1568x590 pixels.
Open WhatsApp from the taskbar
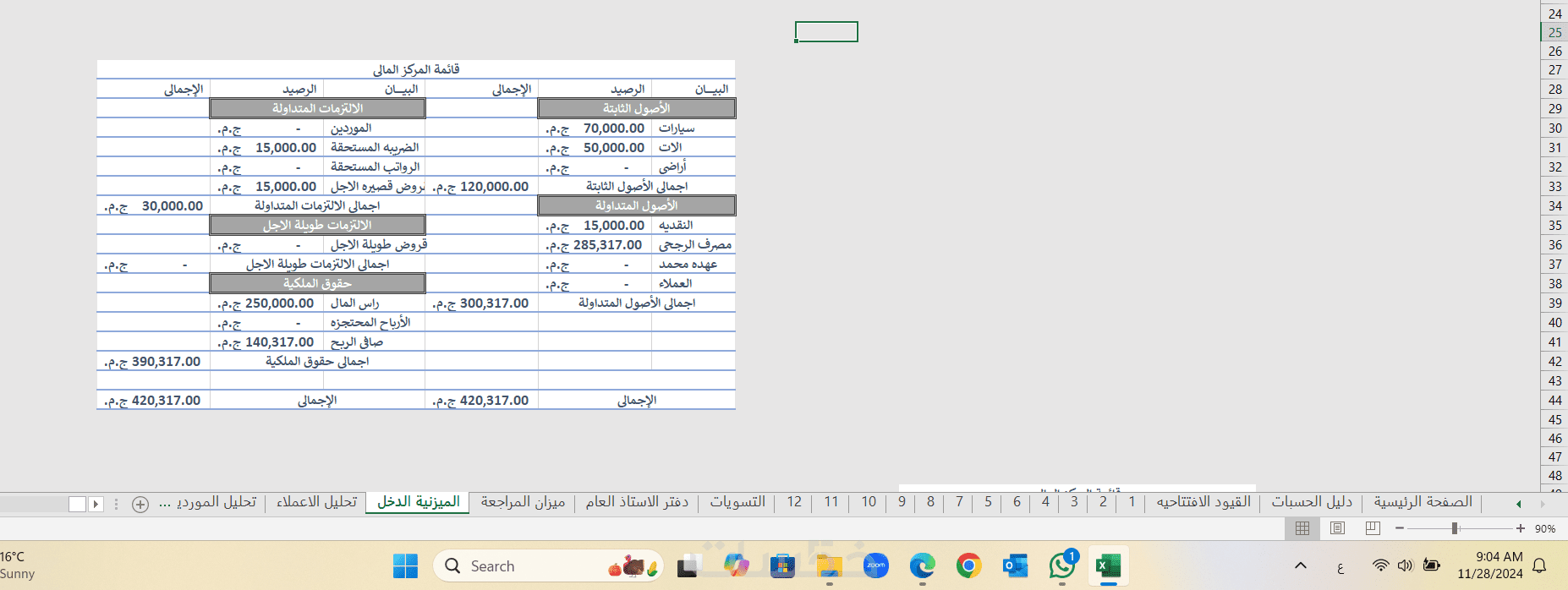tap(1062, 565)
